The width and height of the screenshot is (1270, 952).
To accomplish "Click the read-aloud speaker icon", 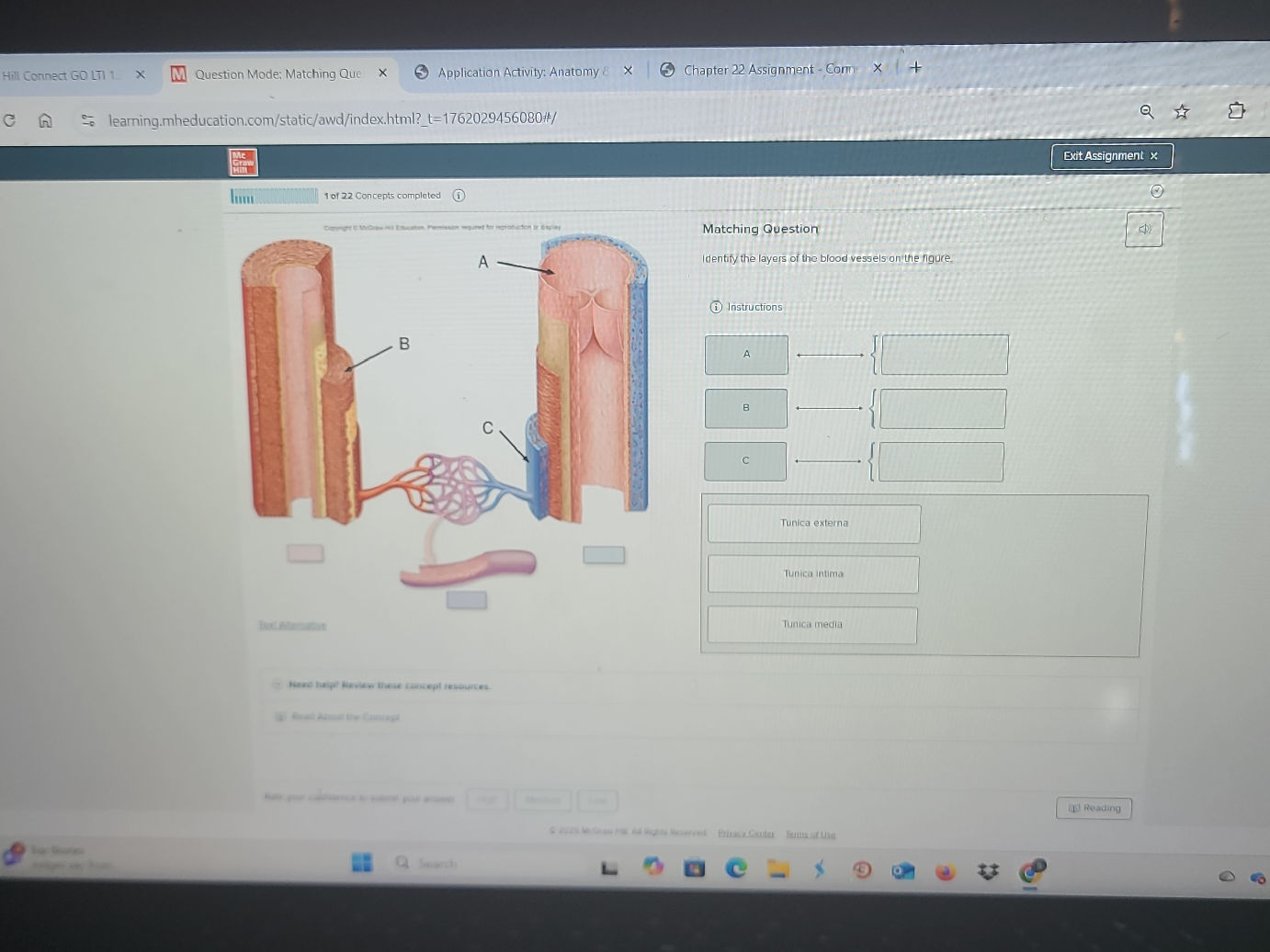I will pos(1143,230).
